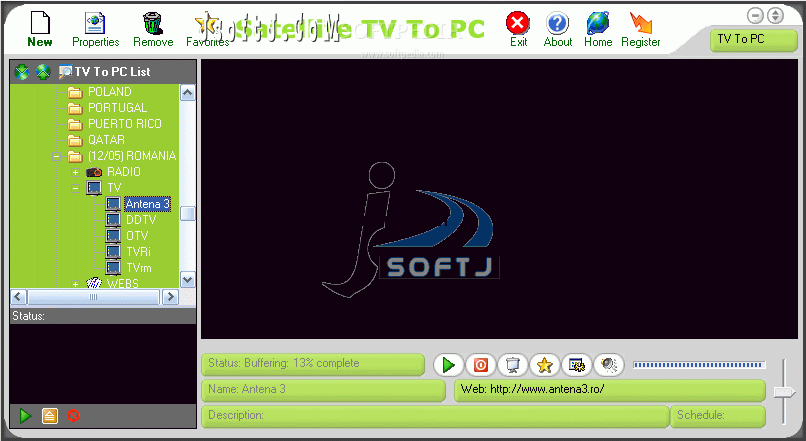This screenshot has height=441, width=806.
Task: Open the video settings gear-window icon
Action: [x=577, y=365]
